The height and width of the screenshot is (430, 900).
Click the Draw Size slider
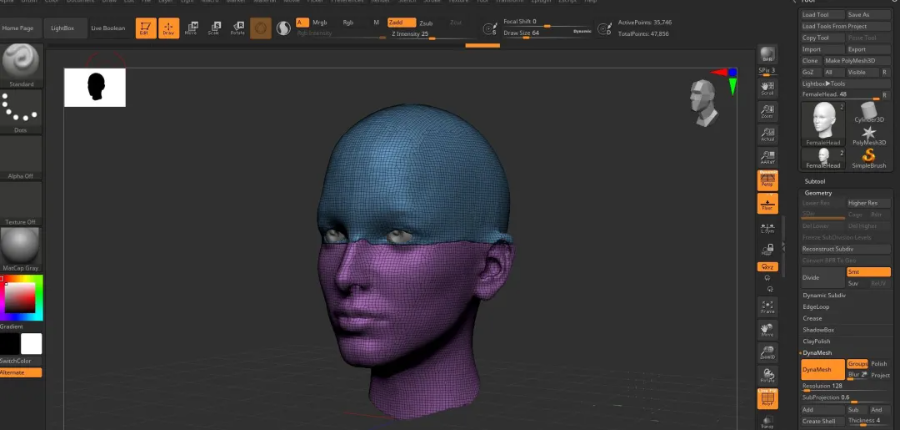click(x=547, y=33)
